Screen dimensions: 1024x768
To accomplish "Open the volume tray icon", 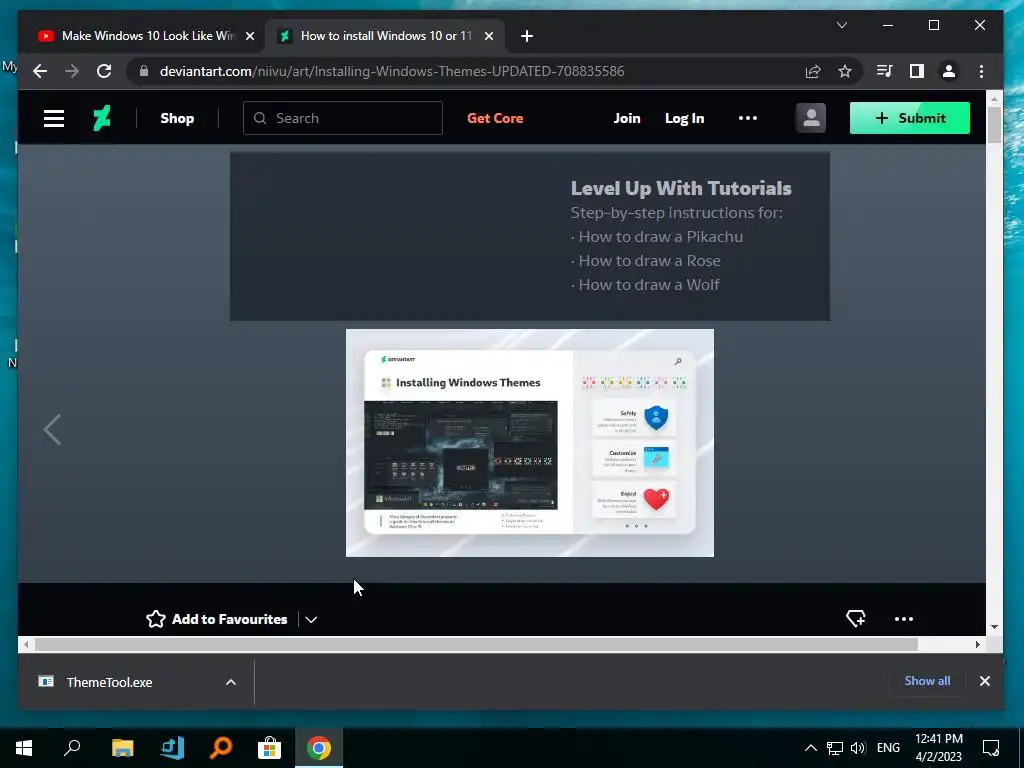I will point(858,748).
